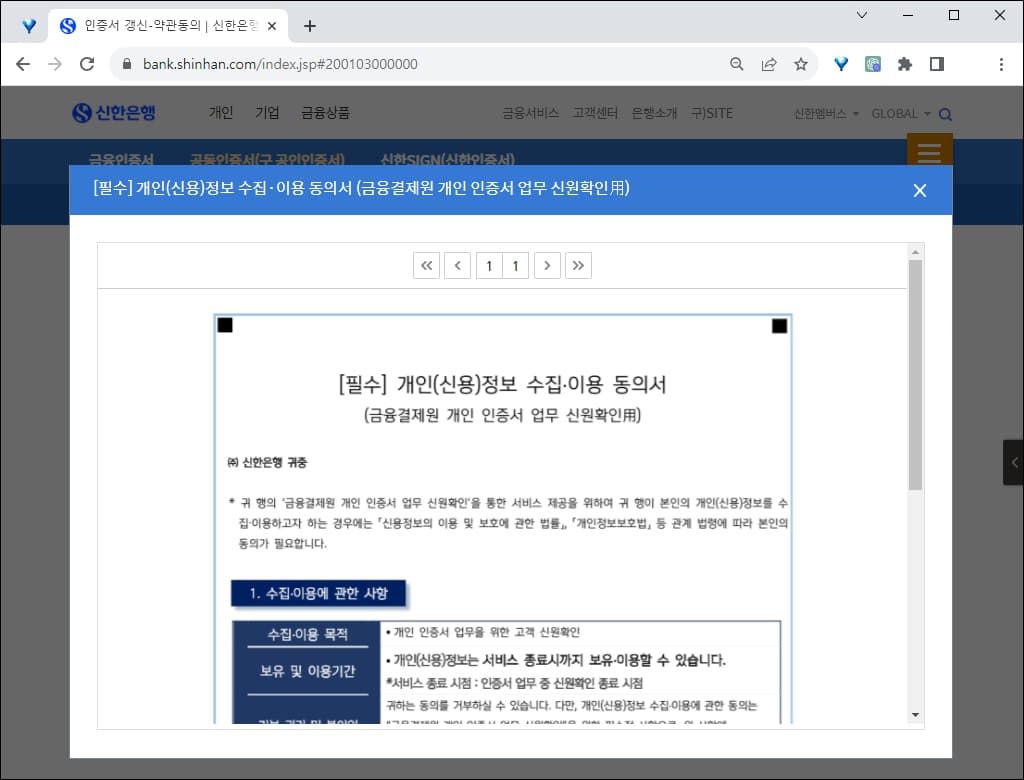
Task: Open site search via the magnifier icon
Action: tap(945, 114)
